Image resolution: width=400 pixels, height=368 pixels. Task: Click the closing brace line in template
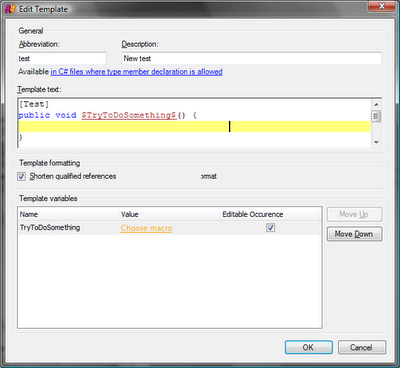pos(21,137)
